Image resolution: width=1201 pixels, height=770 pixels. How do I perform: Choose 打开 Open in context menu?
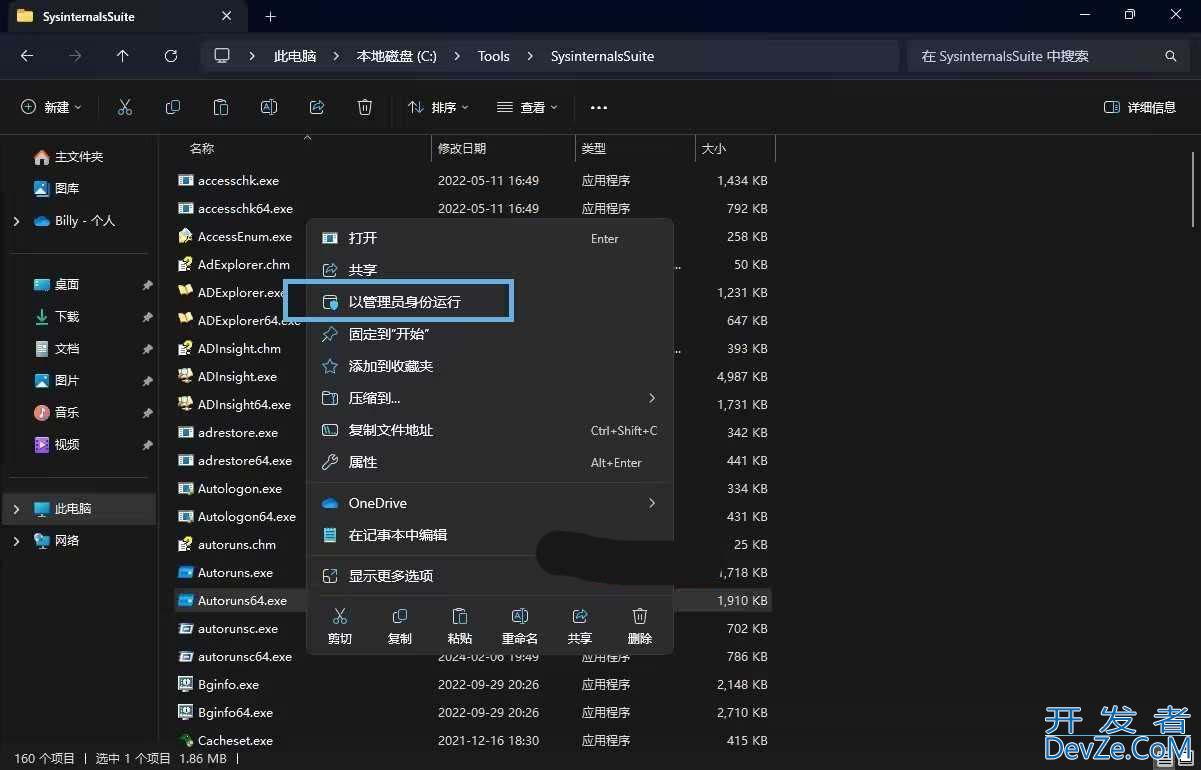click(490, 238)
